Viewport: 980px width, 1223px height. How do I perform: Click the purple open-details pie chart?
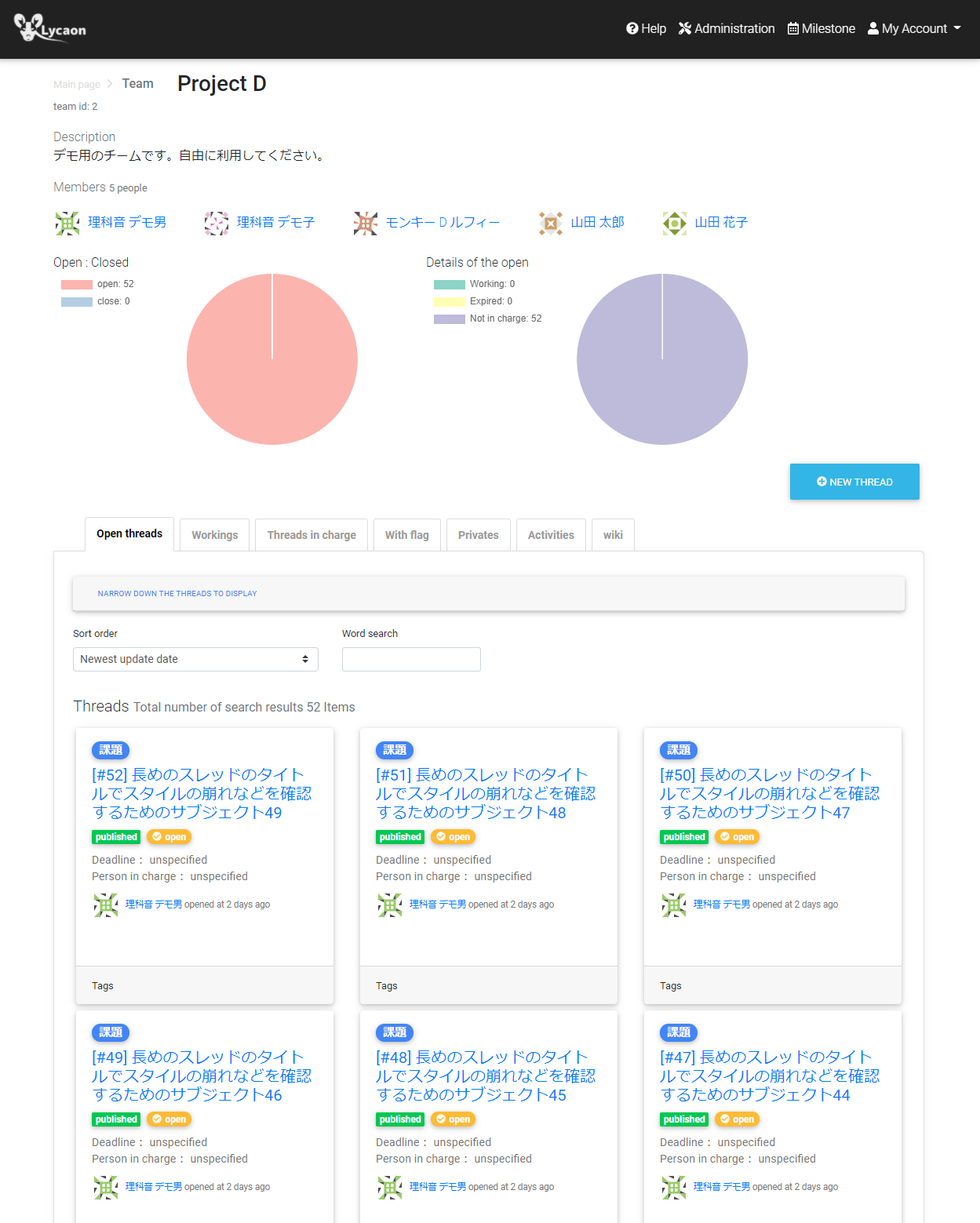click(662, 359)
